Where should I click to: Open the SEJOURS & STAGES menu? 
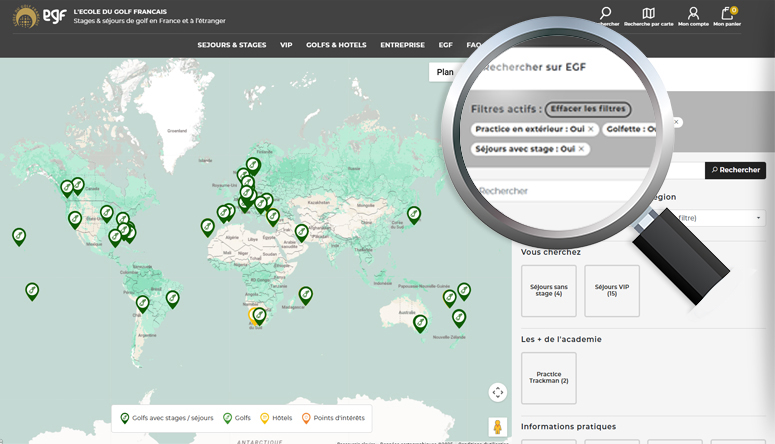232,45
